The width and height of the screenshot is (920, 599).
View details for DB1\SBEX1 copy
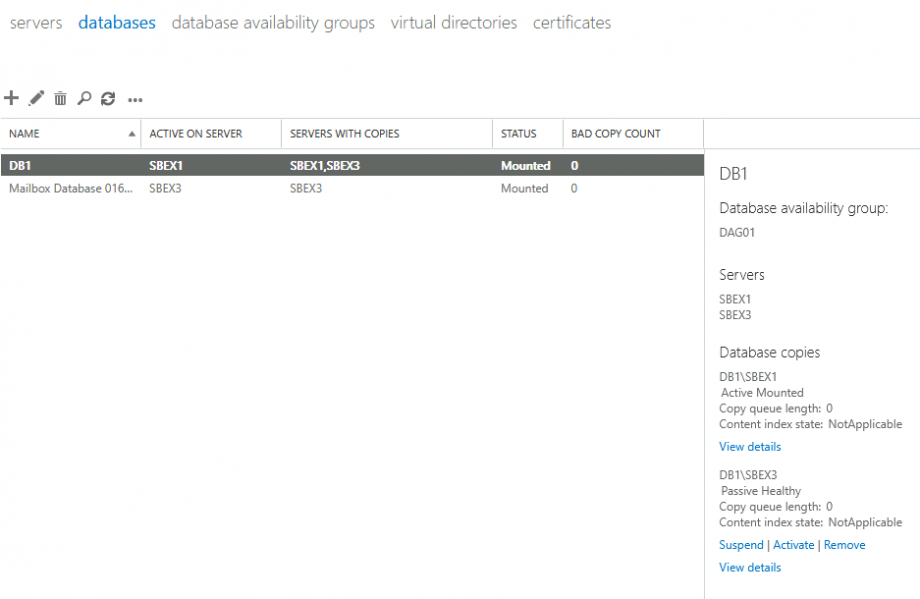coord(749,446)
